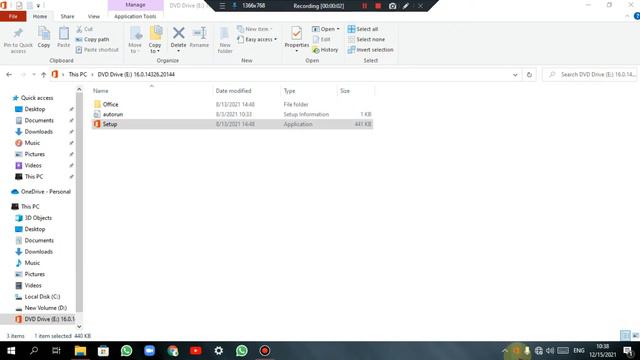This screenshot has width=640, height=360.
Task: Open Local Disk (C:)
Action: [42, 297]
